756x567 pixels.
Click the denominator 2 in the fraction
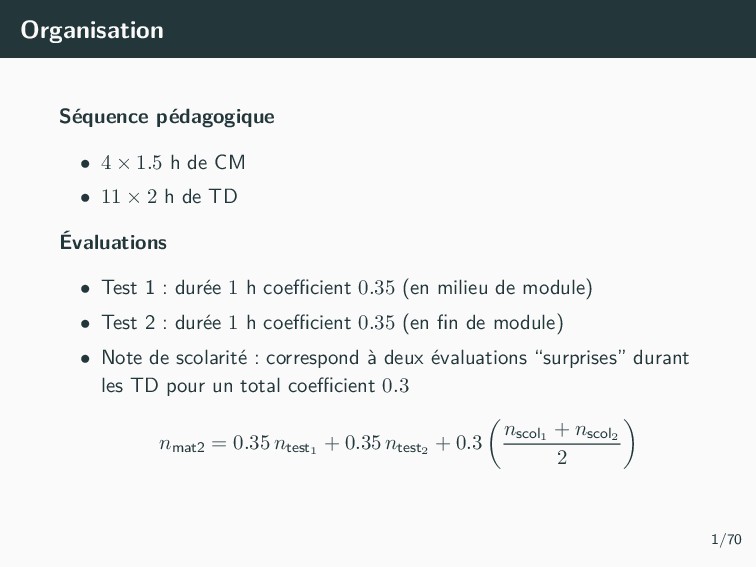tap(562, 457)
